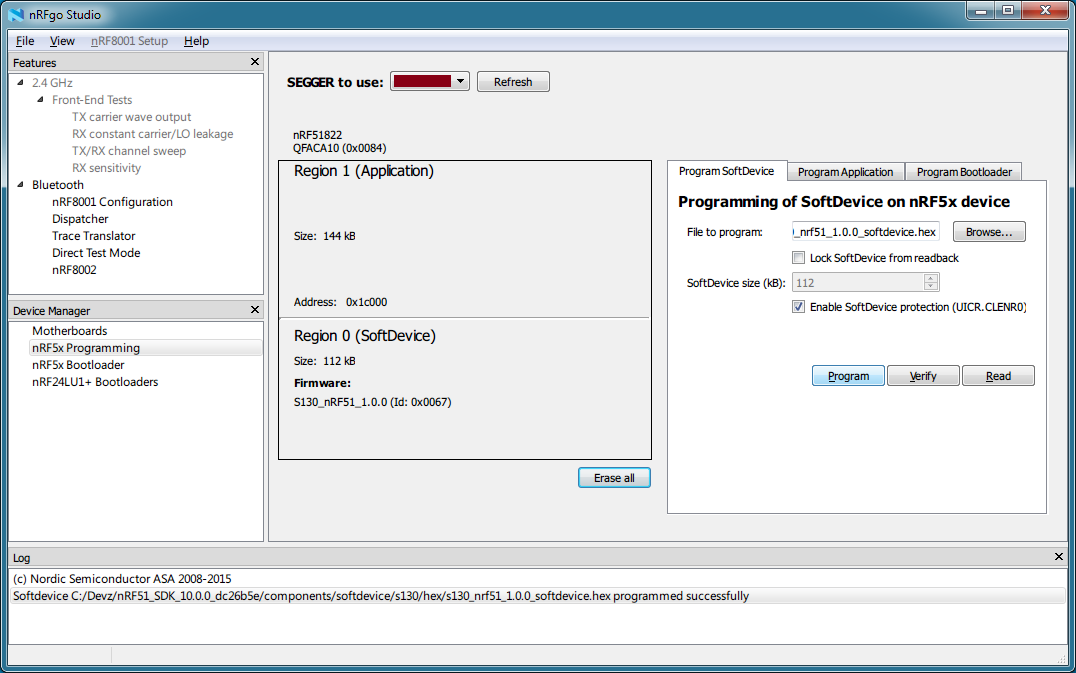Select nRF5x Bootloader entry
This screenshot has height=673, width=1076.
[x=78, y=365]
